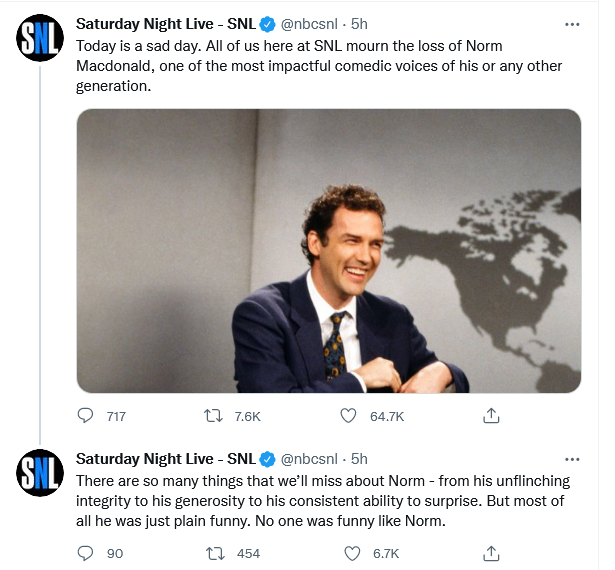Viewport: 615px width, 570px height.
Task: Click the @nbcsnl handle in second tweet
Action: (312, 459)
